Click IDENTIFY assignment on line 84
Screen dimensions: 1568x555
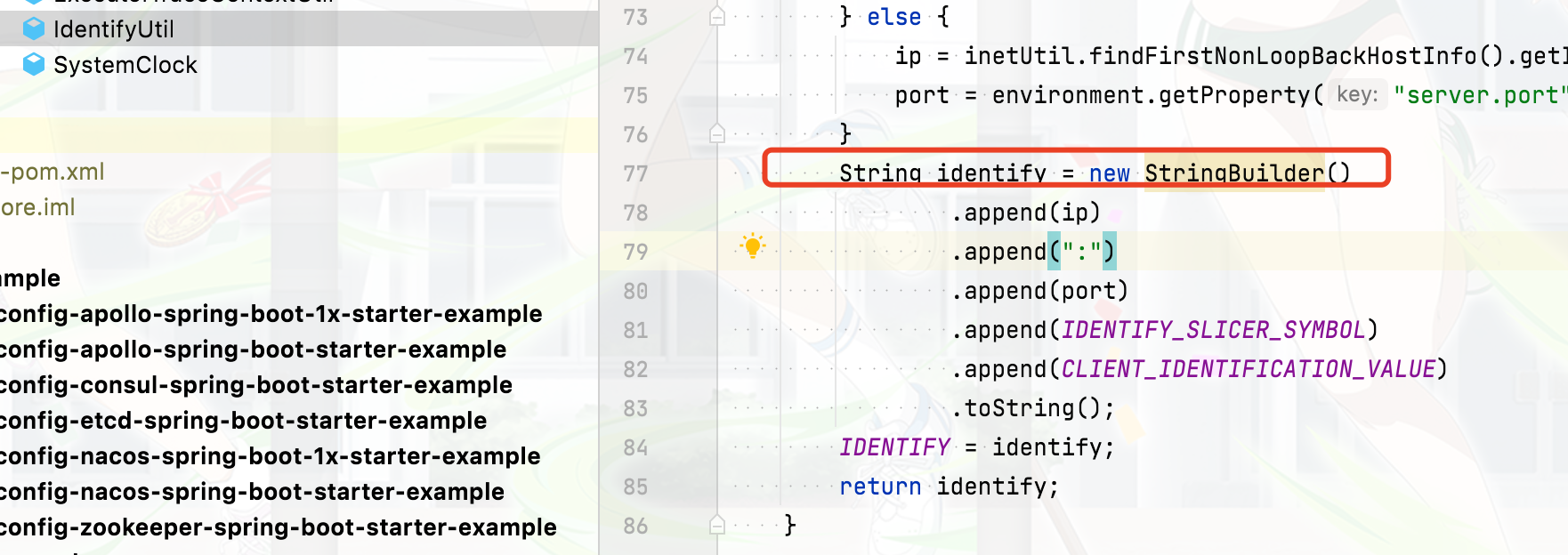coord(895,447)
